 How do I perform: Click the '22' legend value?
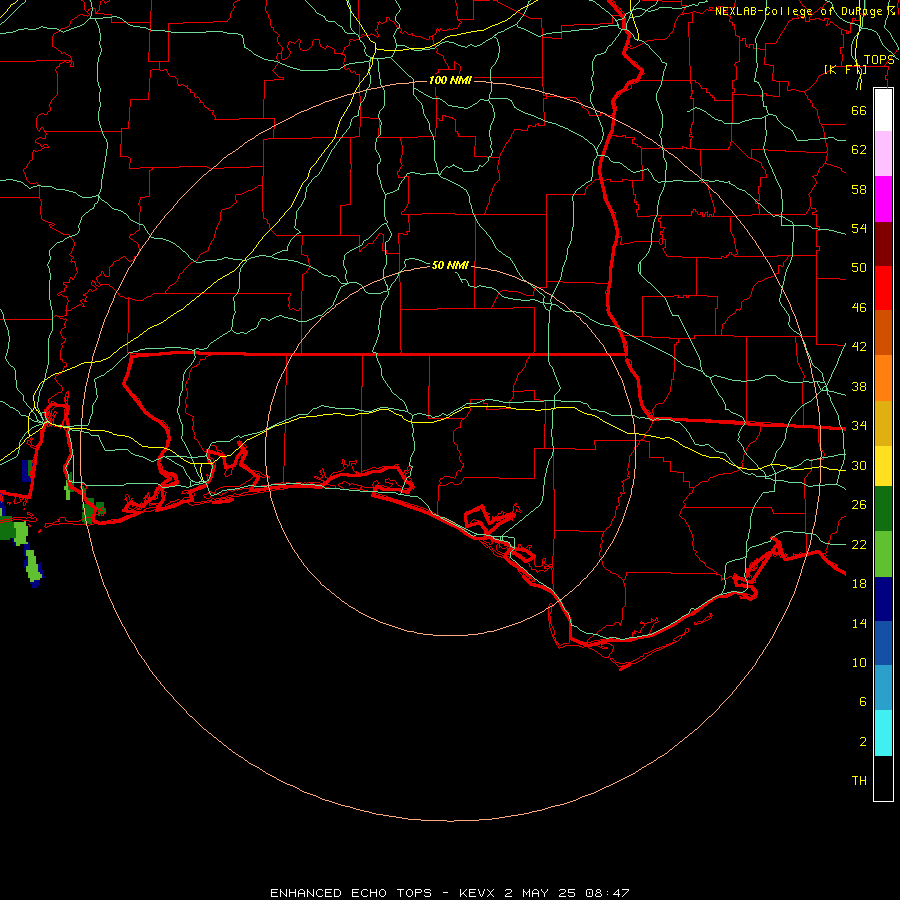[x=859, y=544]
